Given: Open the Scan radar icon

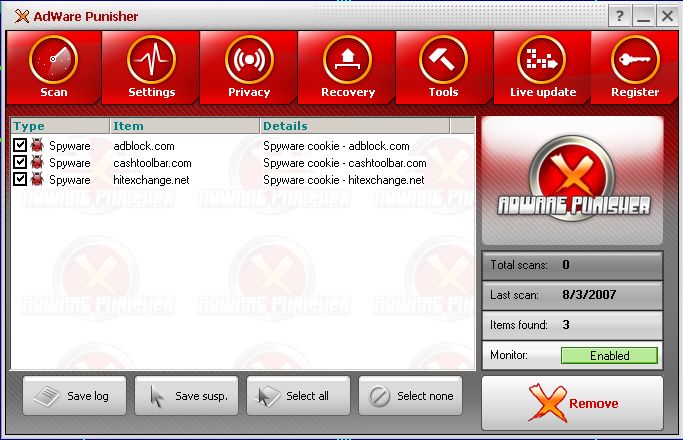Looking at the screenshot, I should point(54,60).
